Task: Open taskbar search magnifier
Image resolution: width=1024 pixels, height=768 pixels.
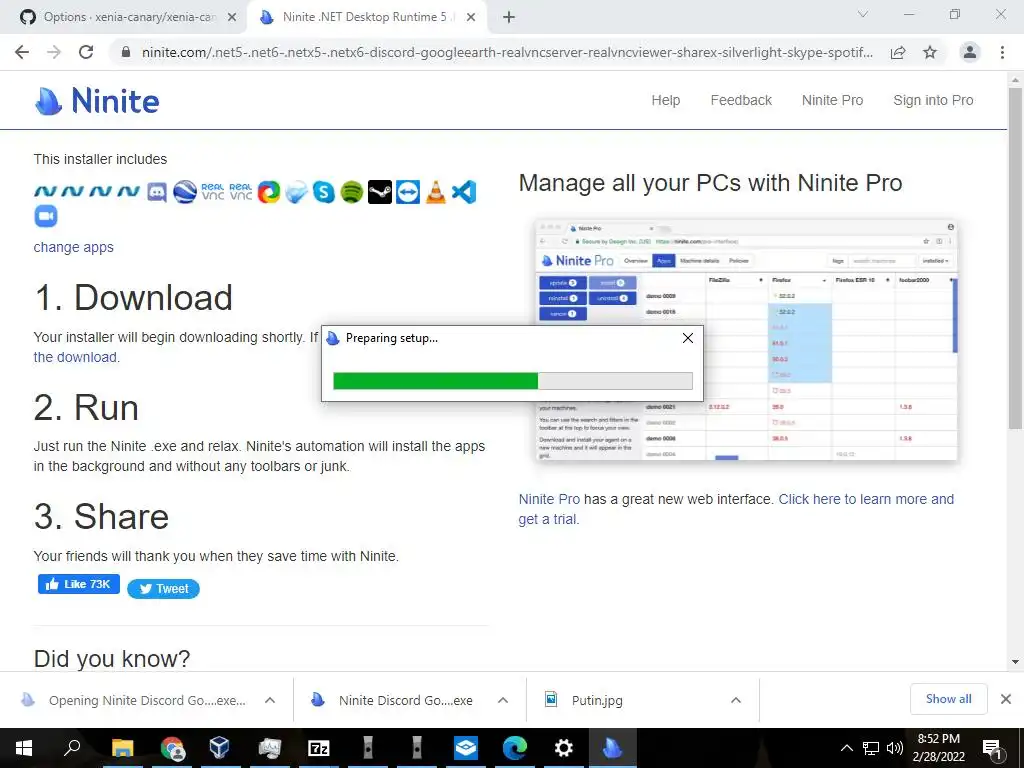Action: [x=72, y=748]
